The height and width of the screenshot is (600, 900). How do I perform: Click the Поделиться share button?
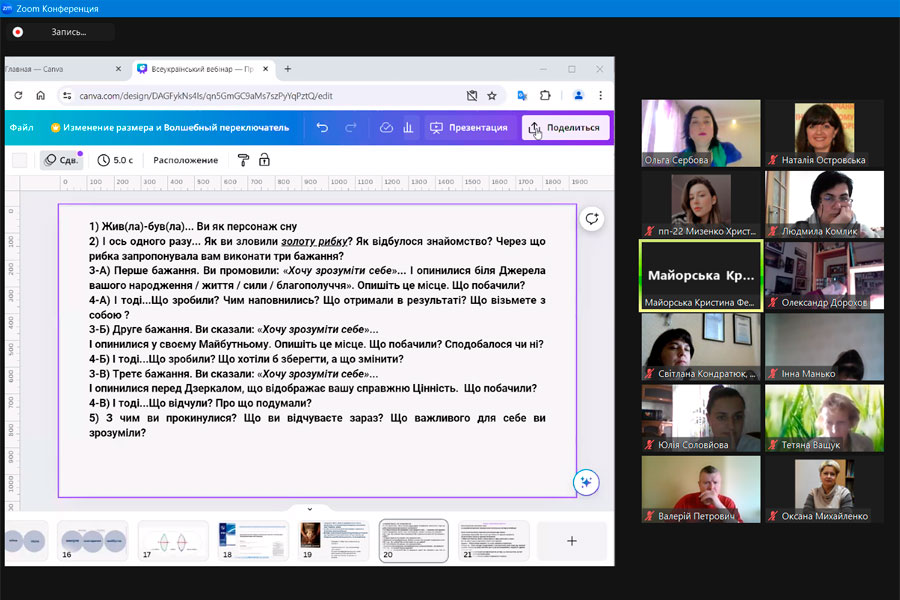point(566,128)
